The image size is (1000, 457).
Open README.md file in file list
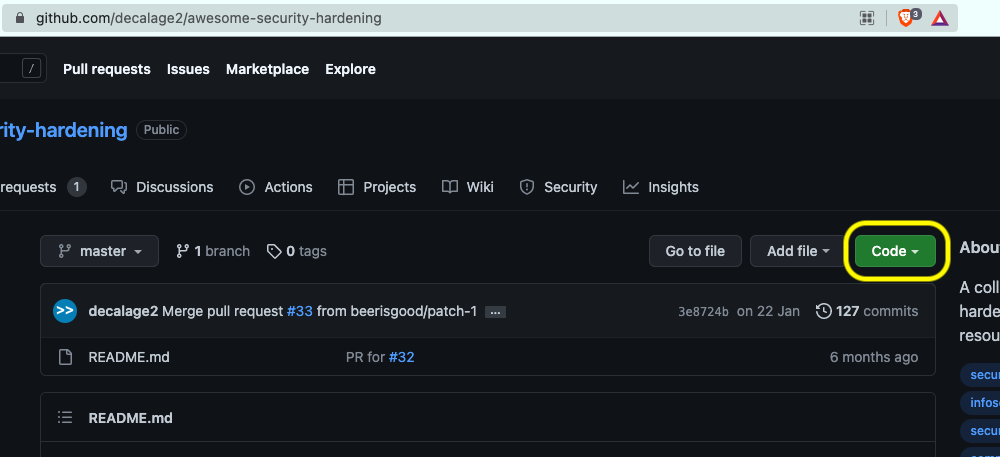[x=129, y=357]
